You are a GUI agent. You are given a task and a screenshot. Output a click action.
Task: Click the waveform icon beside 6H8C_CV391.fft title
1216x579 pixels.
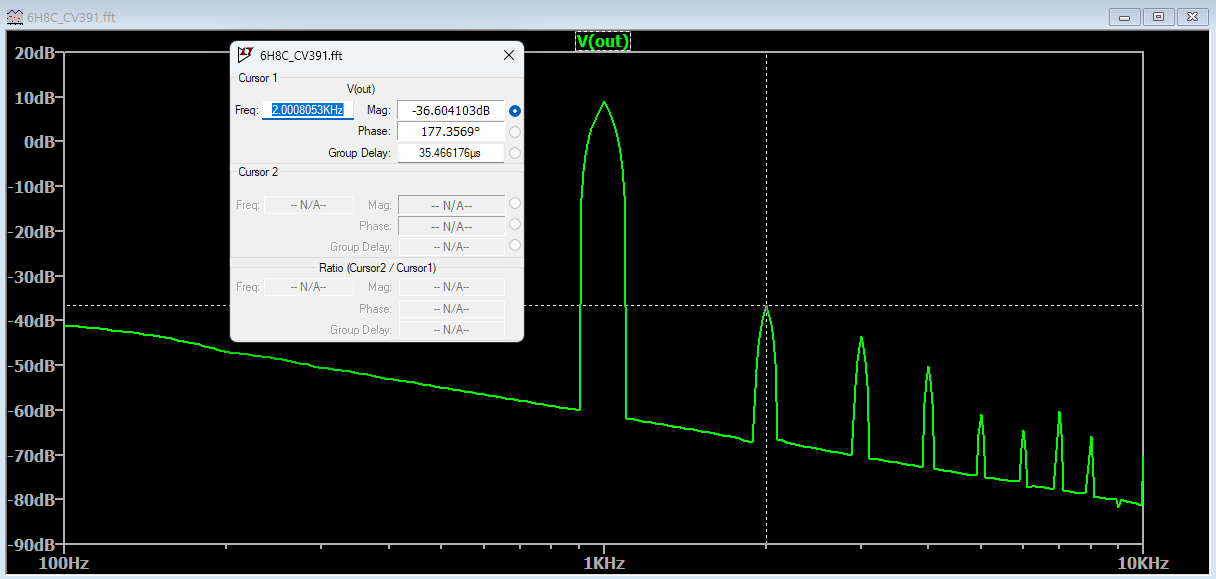coord(14,16)
